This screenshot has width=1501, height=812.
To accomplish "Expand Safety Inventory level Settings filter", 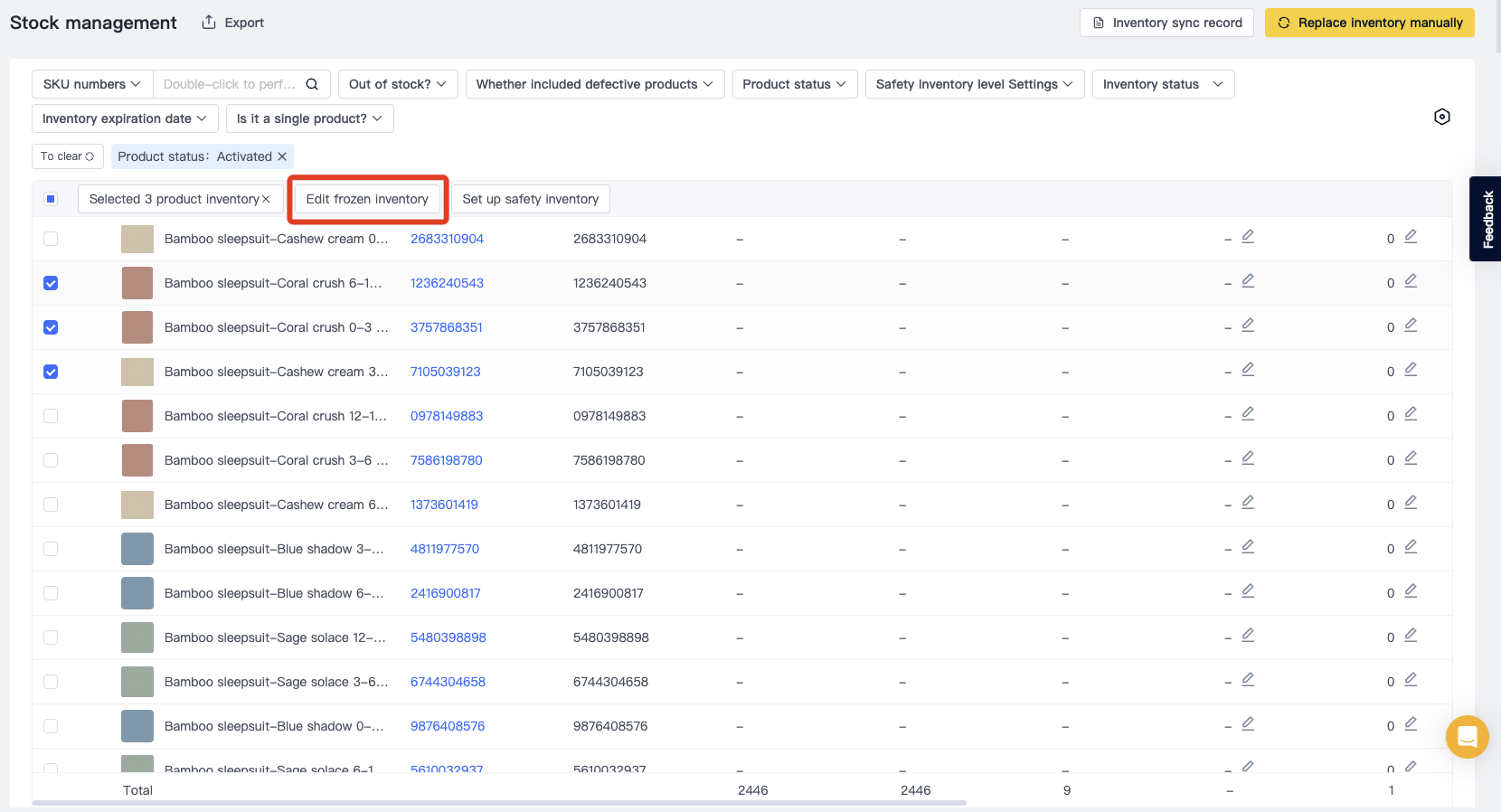I will (974, 84).
